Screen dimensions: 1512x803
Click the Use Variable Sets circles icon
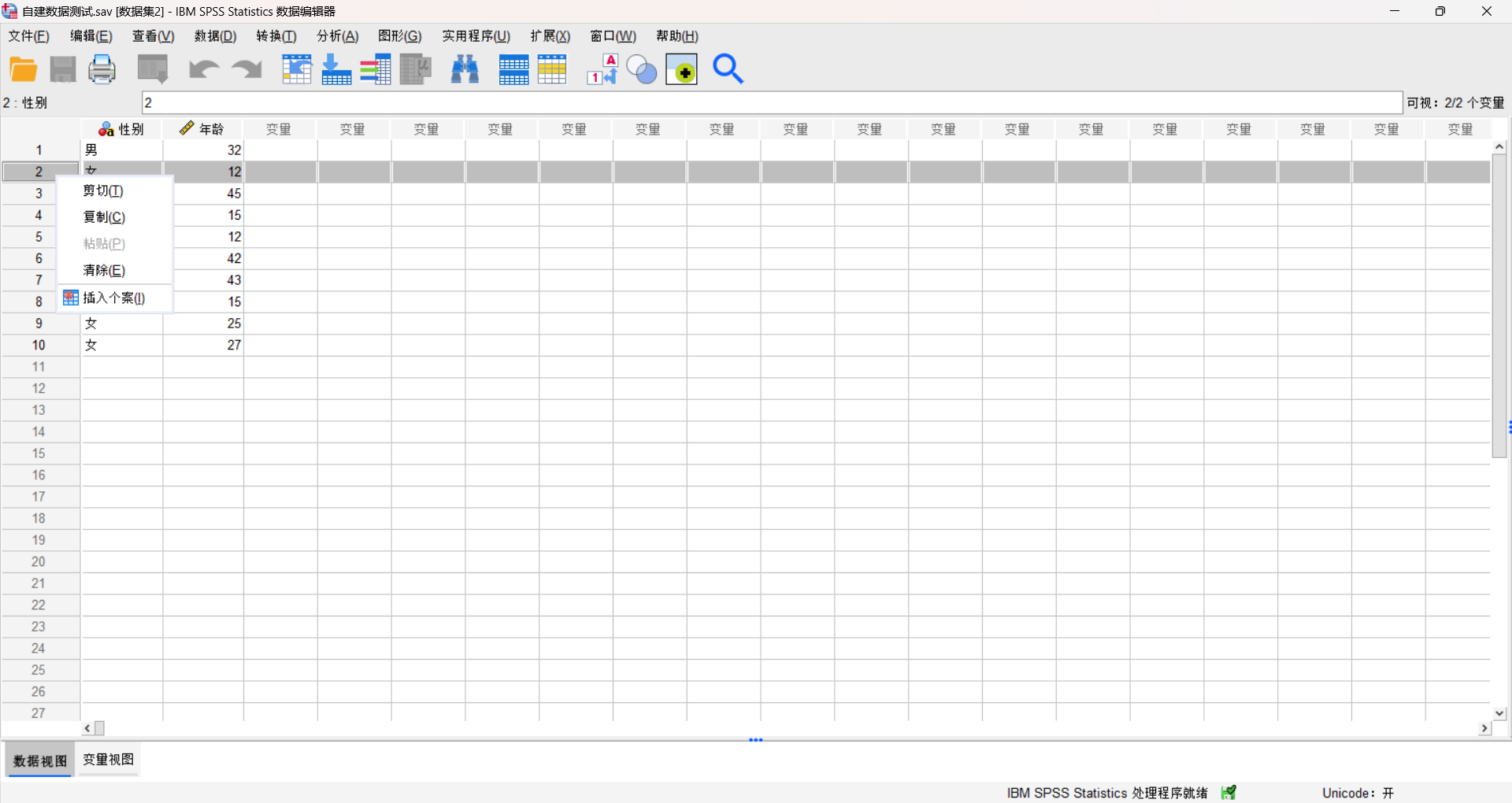642,69
